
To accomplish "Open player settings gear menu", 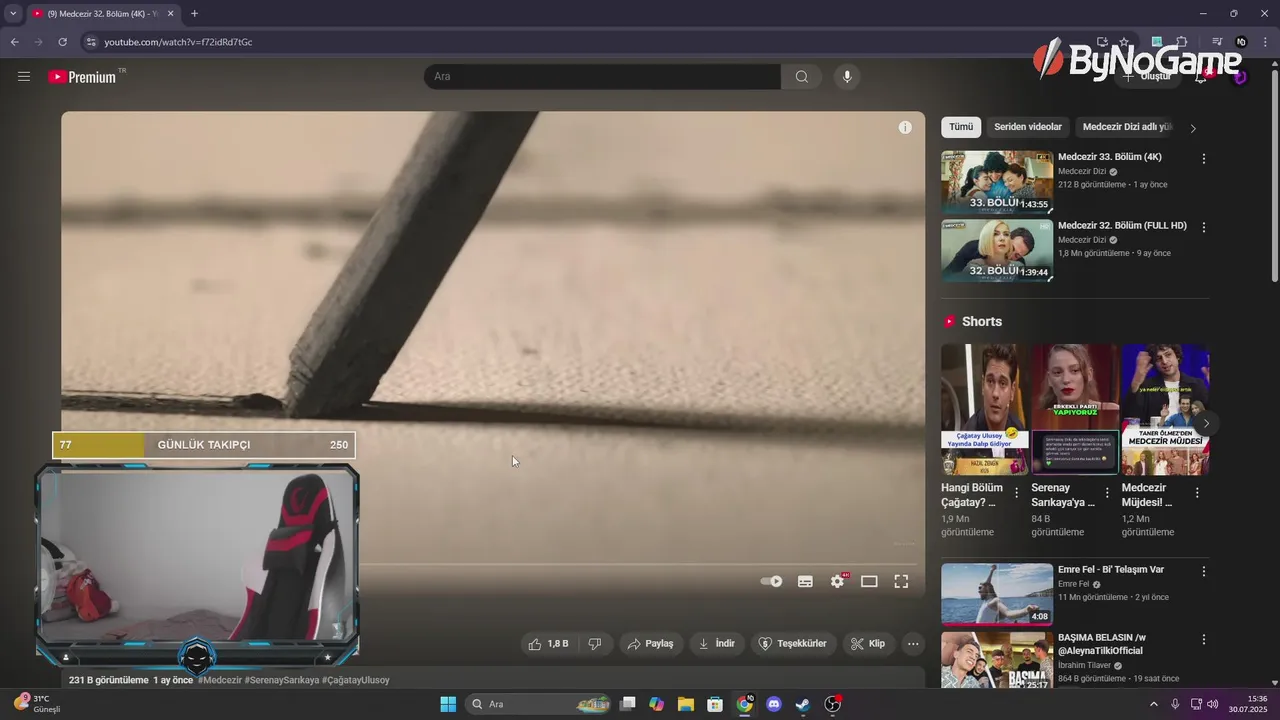I will click(838, 581).
